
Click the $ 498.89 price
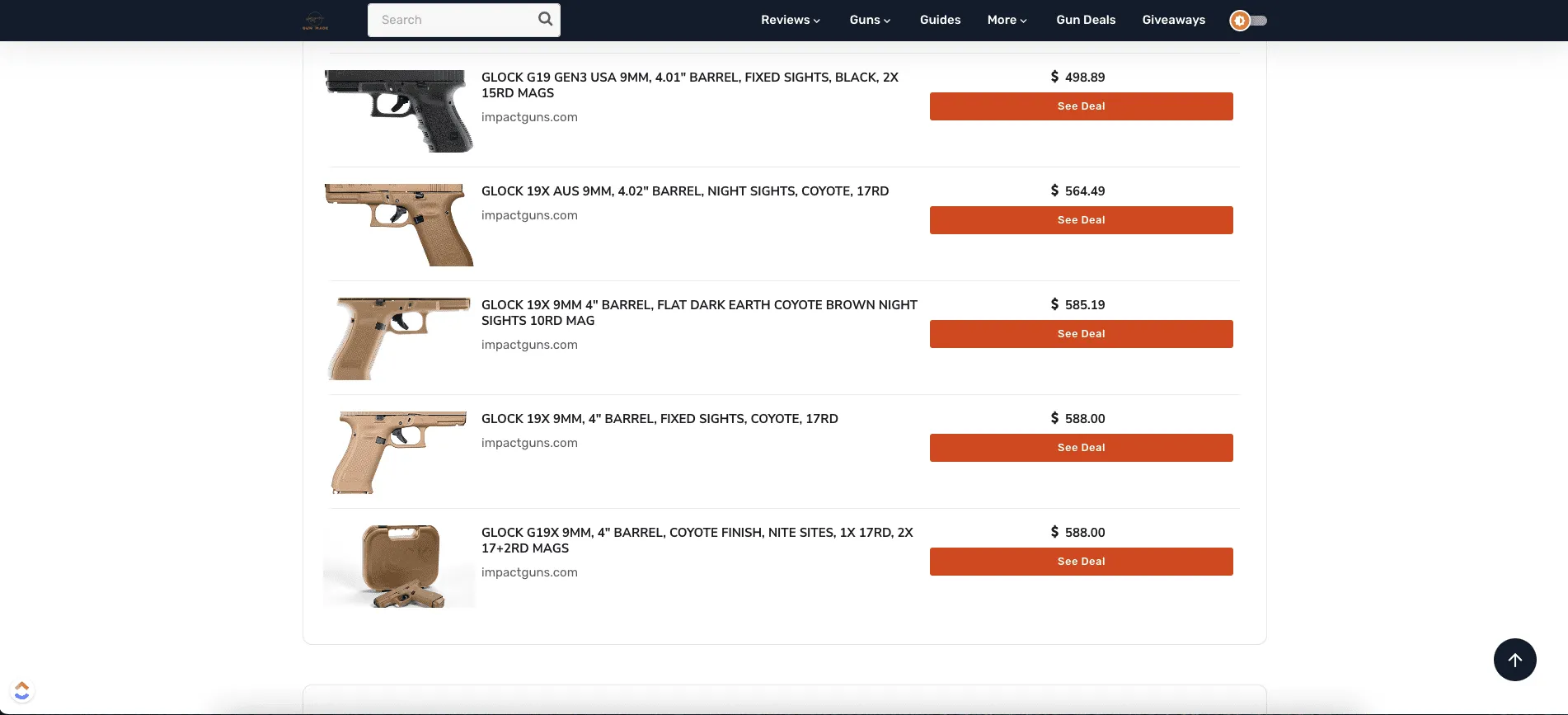[x=1077, y=77]
